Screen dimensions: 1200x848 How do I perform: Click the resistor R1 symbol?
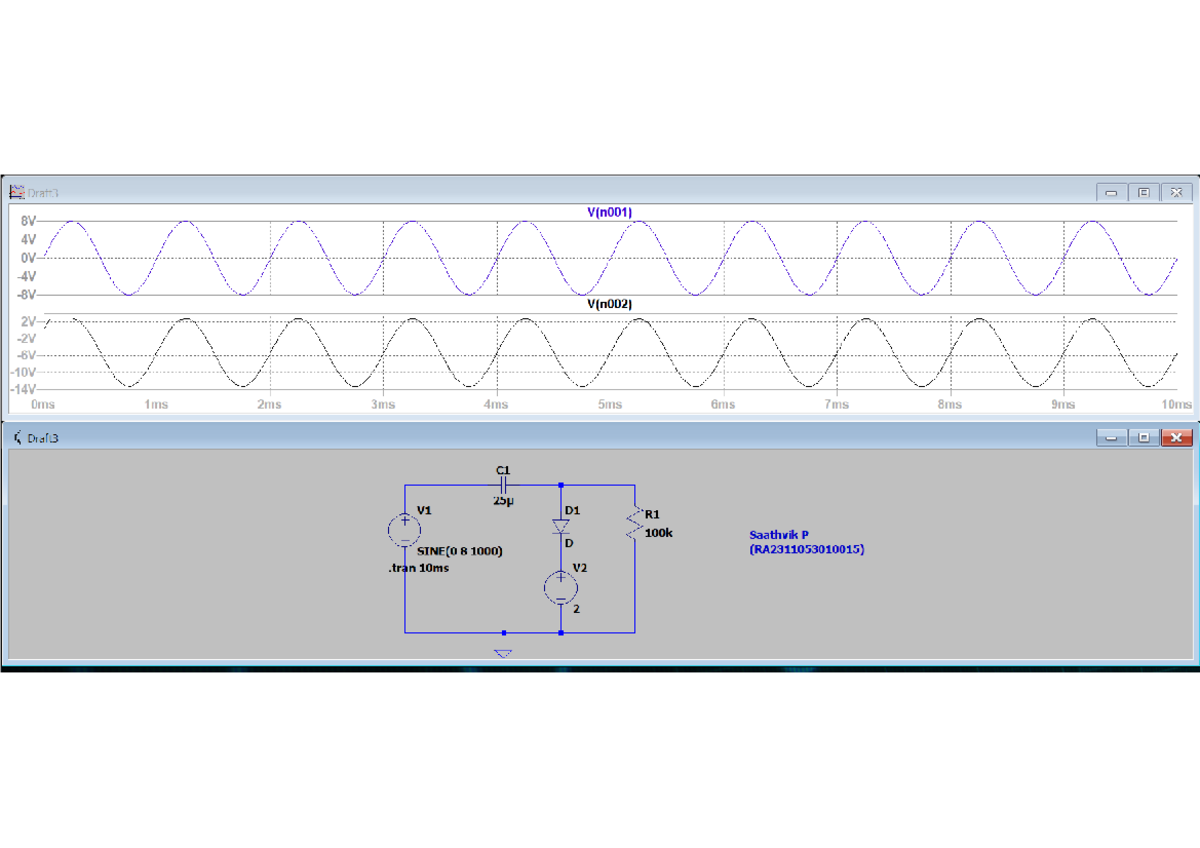635,520
